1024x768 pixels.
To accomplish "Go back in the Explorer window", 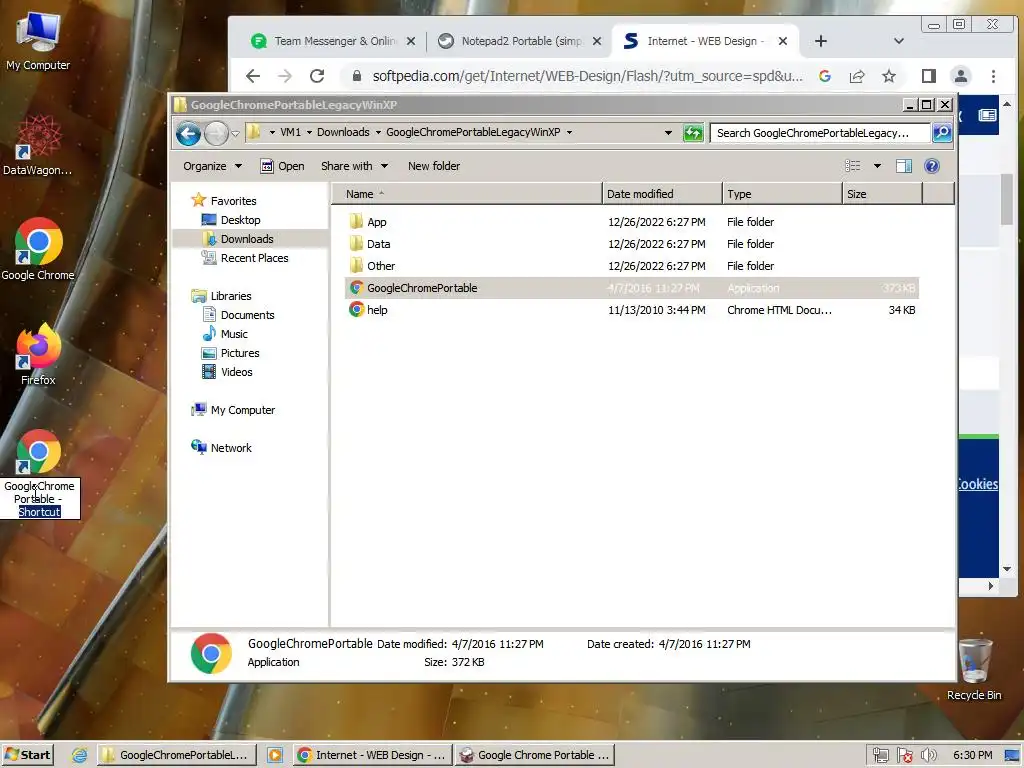I will coord(189,134).
